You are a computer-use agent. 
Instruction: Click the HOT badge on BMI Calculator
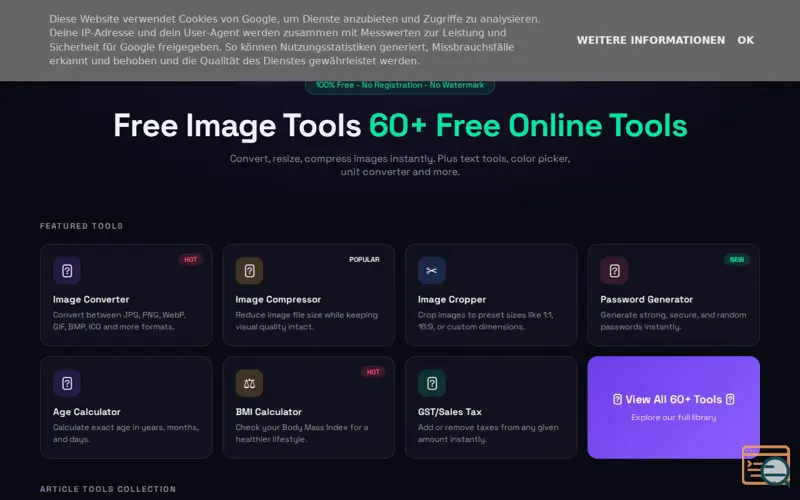373,372
